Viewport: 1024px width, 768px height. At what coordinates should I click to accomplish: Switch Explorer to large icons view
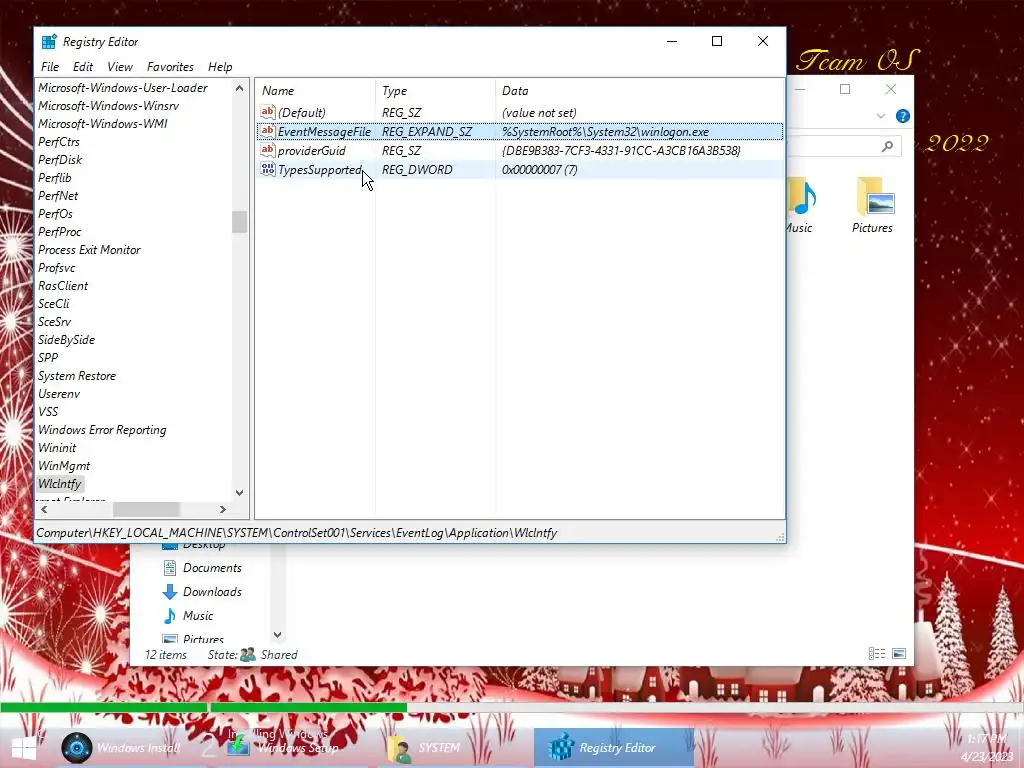899,654
